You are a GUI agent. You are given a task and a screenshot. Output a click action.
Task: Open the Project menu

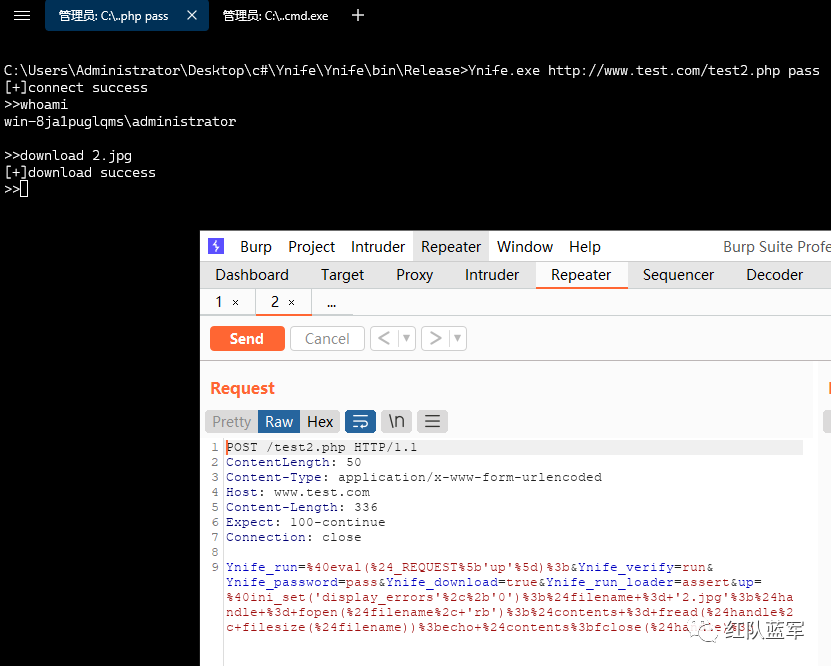click(x=311, y=247)
